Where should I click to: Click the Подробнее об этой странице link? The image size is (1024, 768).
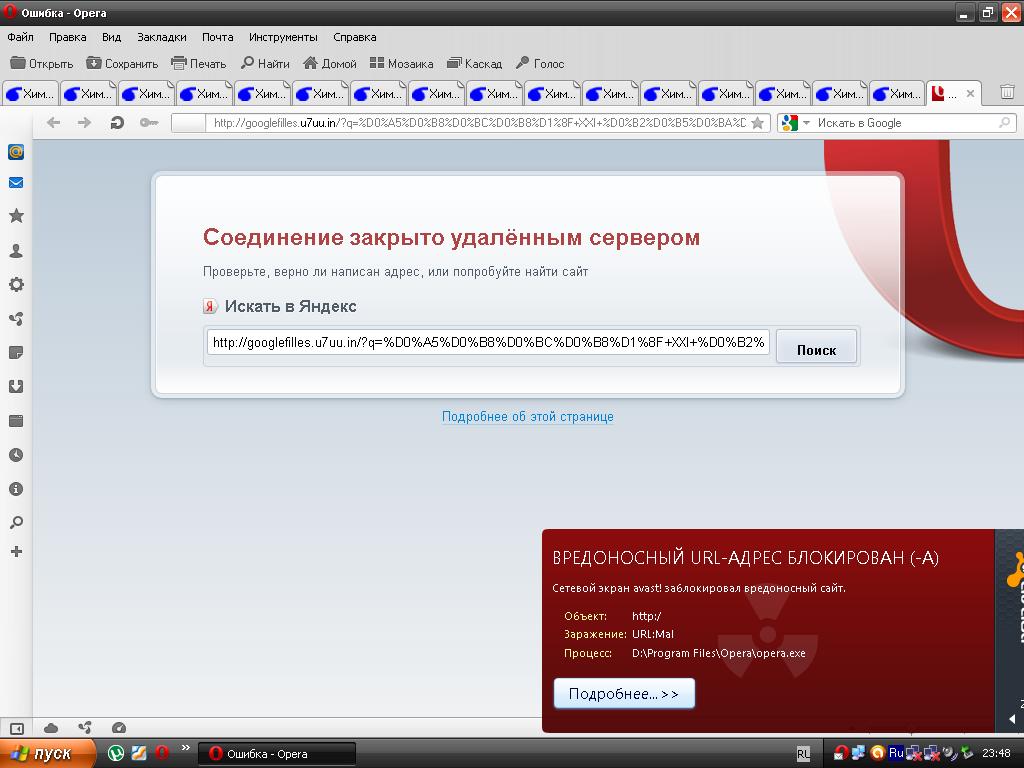point(527,417)
